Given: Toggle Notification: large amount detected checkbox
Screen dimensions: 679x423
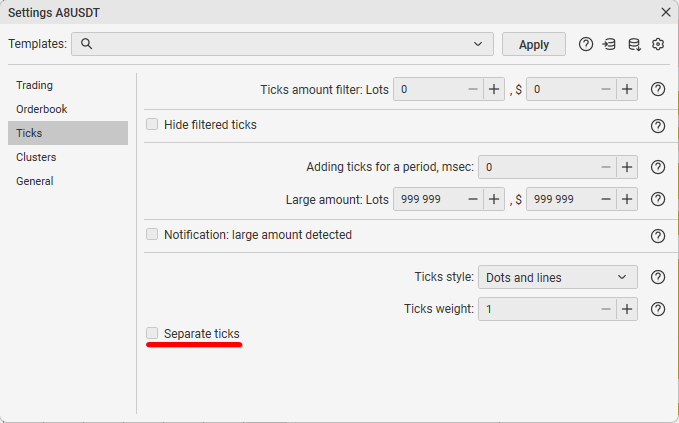Looking at the screenshot, I should click(x=153, y=235).
